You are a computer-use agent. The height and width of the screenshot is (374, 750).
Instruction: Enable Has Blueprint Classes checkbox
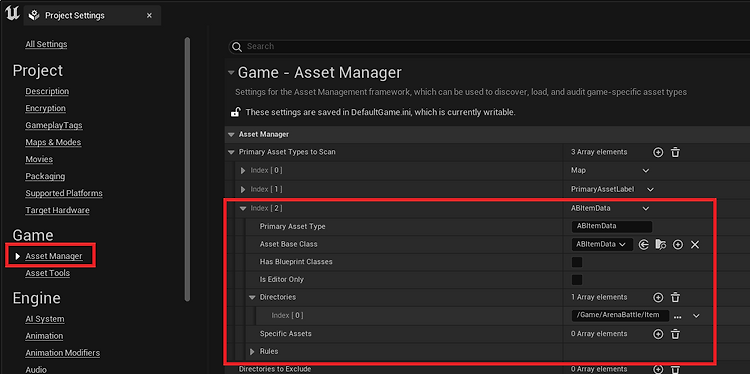pyautogui.click(x=577, y=262)
